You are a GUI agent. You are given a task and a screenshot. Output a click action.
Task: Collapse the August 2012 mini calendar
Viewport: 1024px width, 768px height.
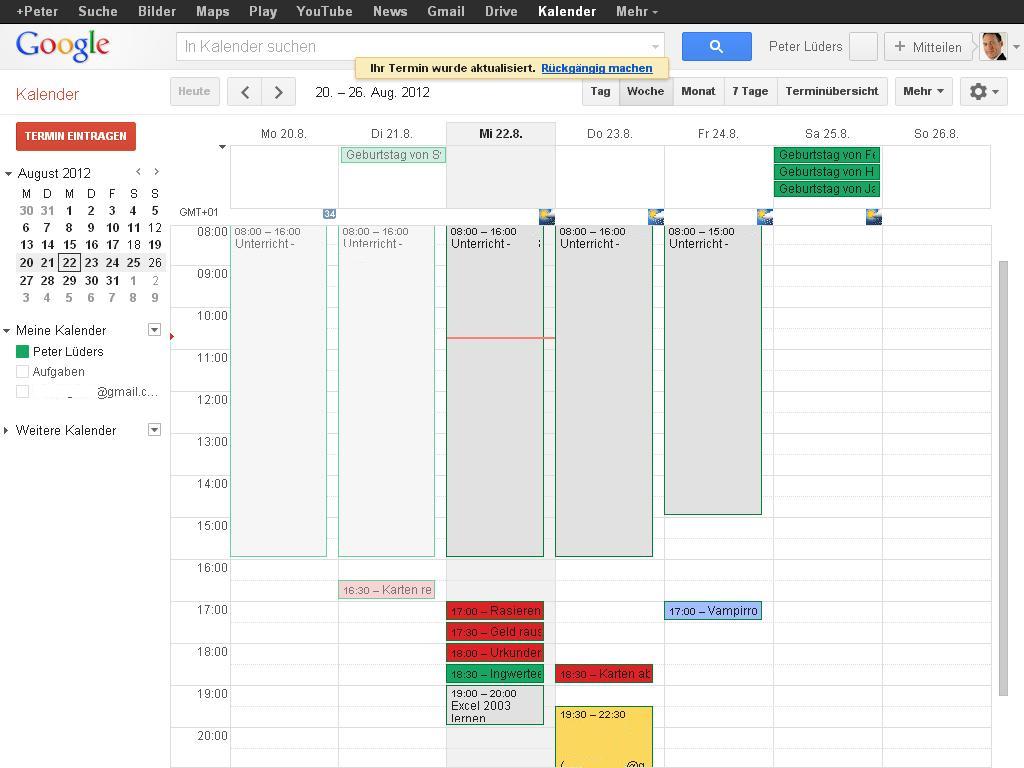point(8,174)
